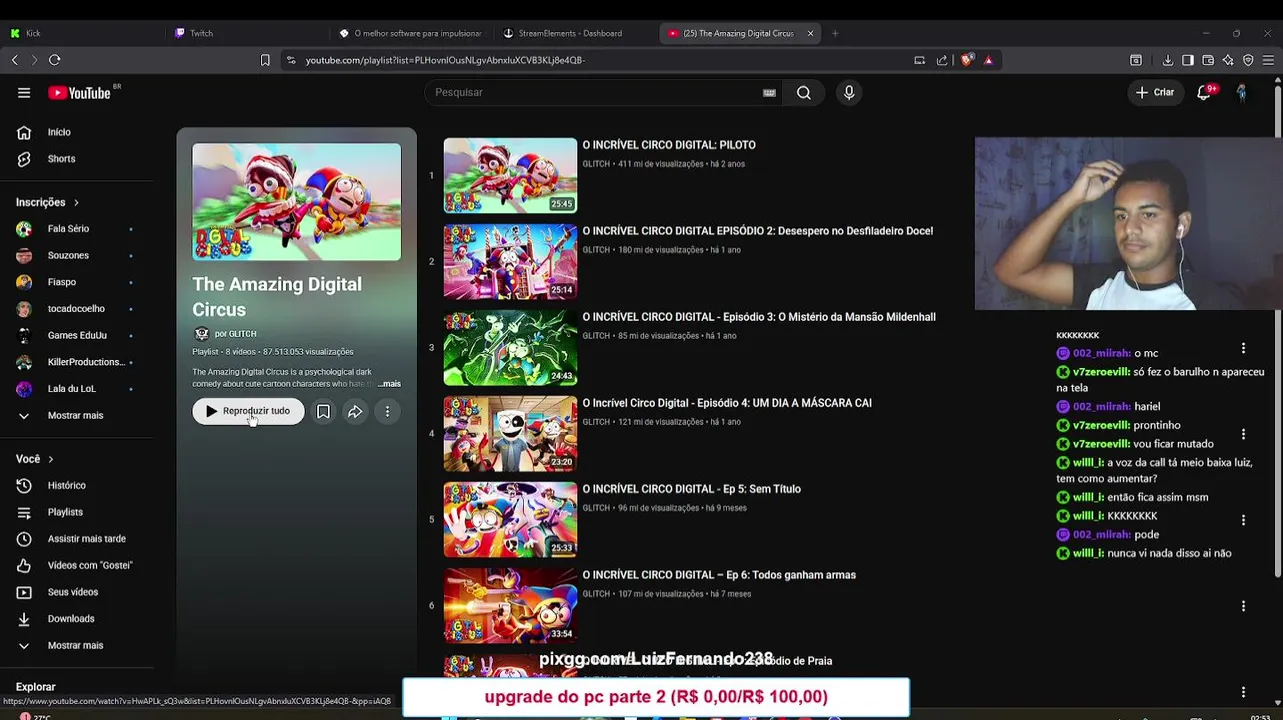
Task: Open Brave Leo AI sparkle icon
Action: click(x=1228, y=60)
